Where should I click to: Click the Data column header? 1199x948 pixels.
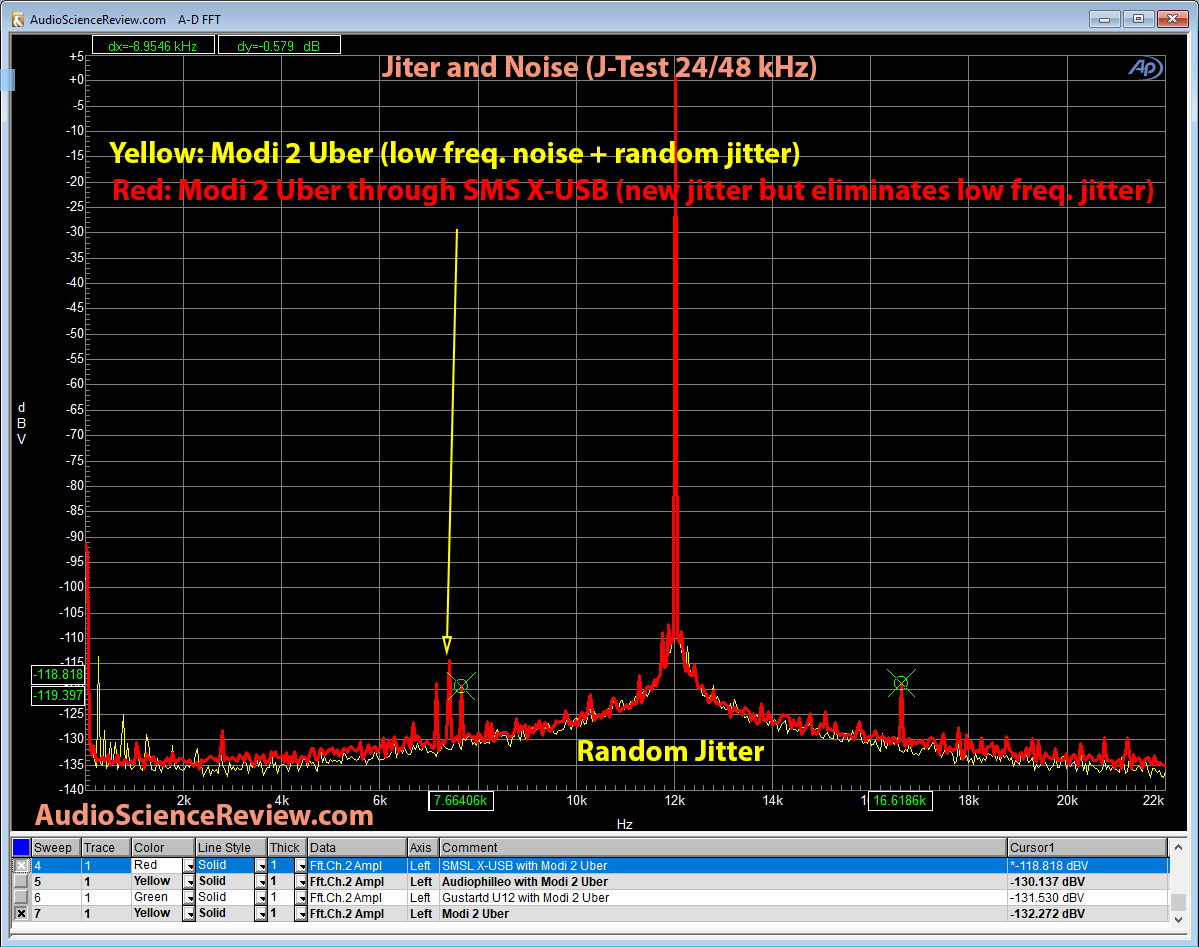point(357,847)
